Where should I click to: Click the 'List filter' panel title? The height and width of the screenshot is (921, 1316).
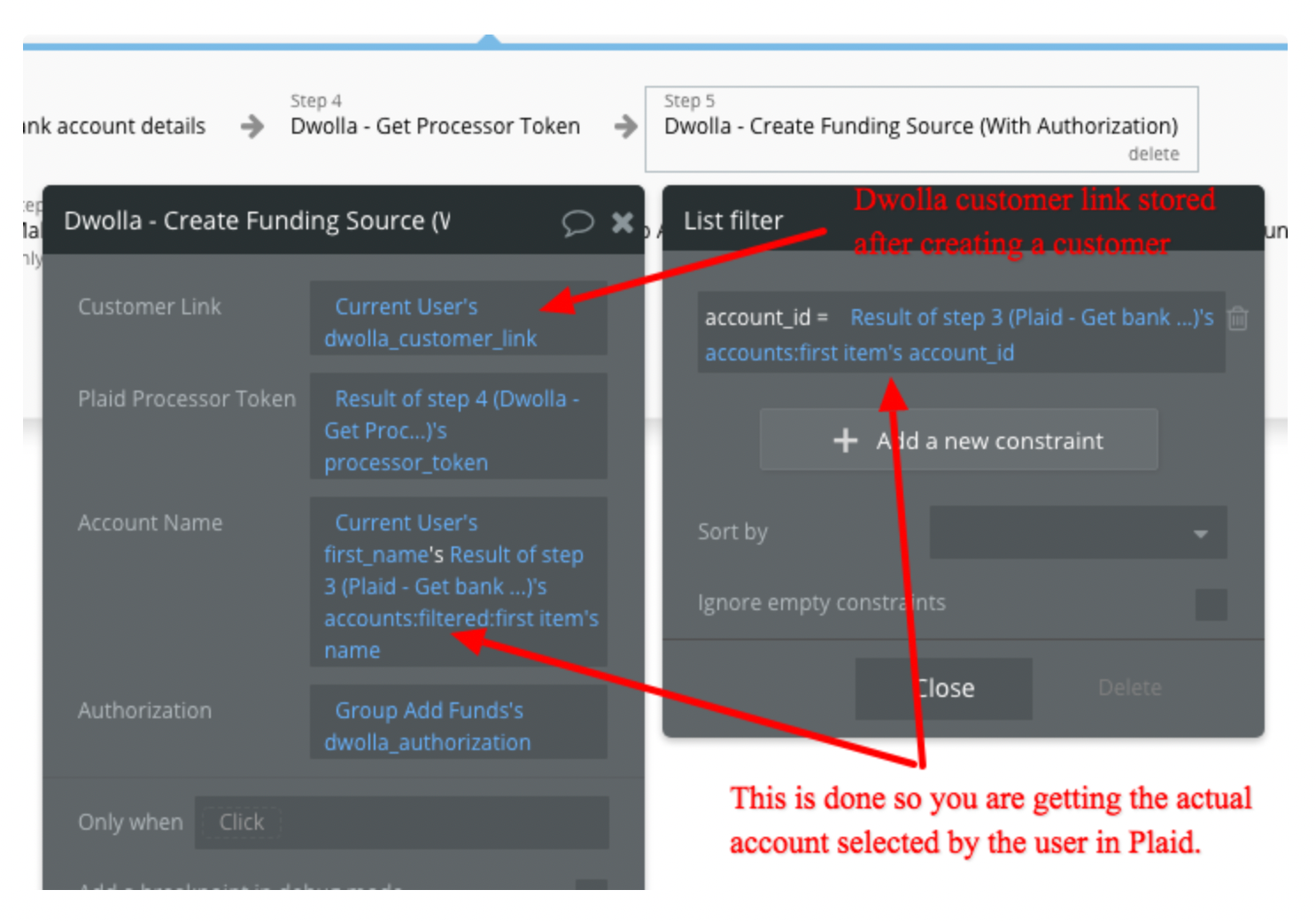tap(733, 221)
